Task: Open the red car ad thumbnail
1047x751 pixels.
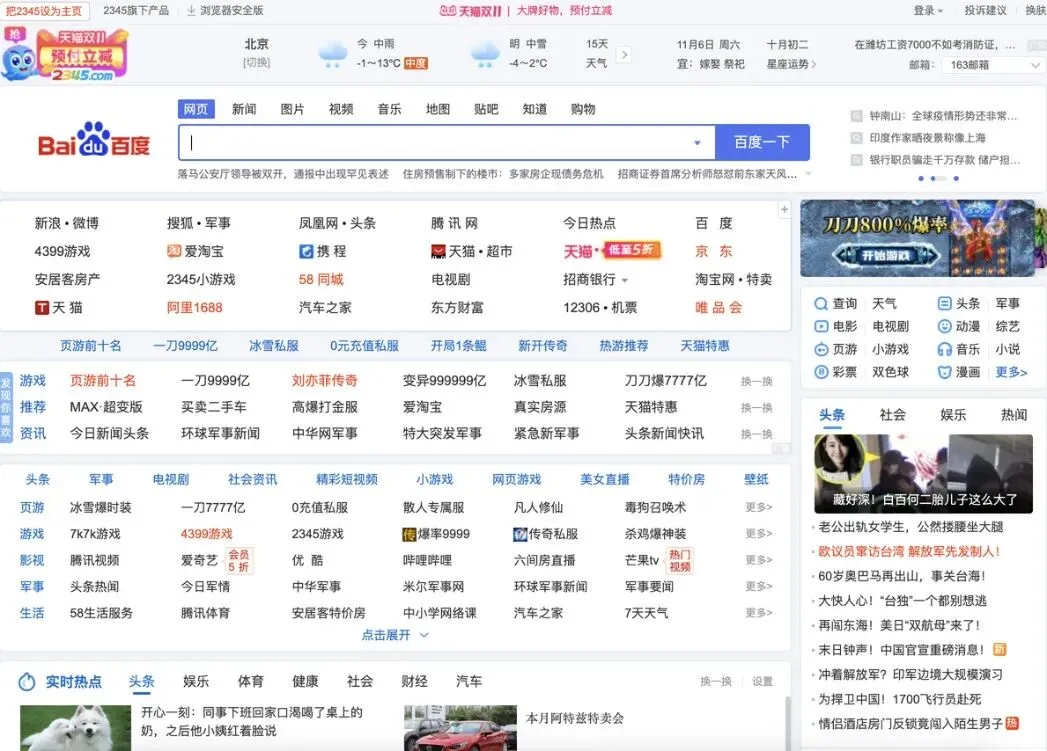Action: click(460, 728)
